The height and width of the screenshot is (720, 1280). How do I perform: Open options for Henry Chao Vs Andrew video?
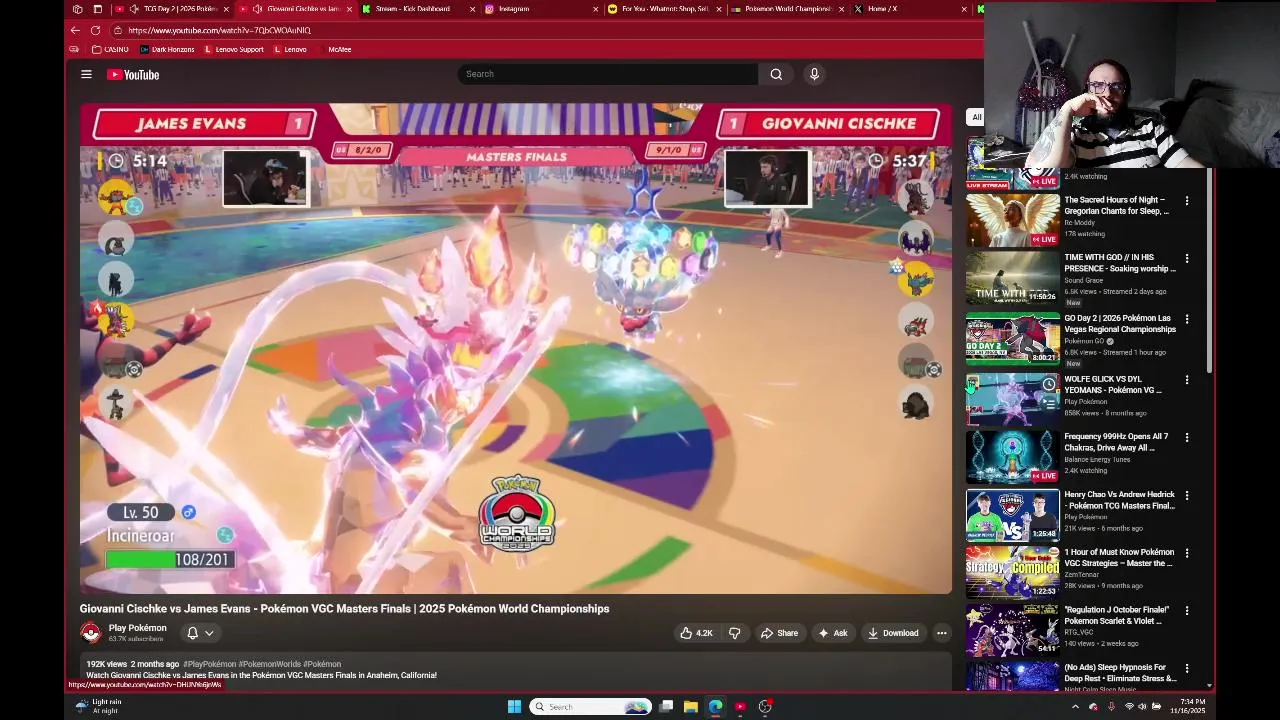[x=1187, y=495]
